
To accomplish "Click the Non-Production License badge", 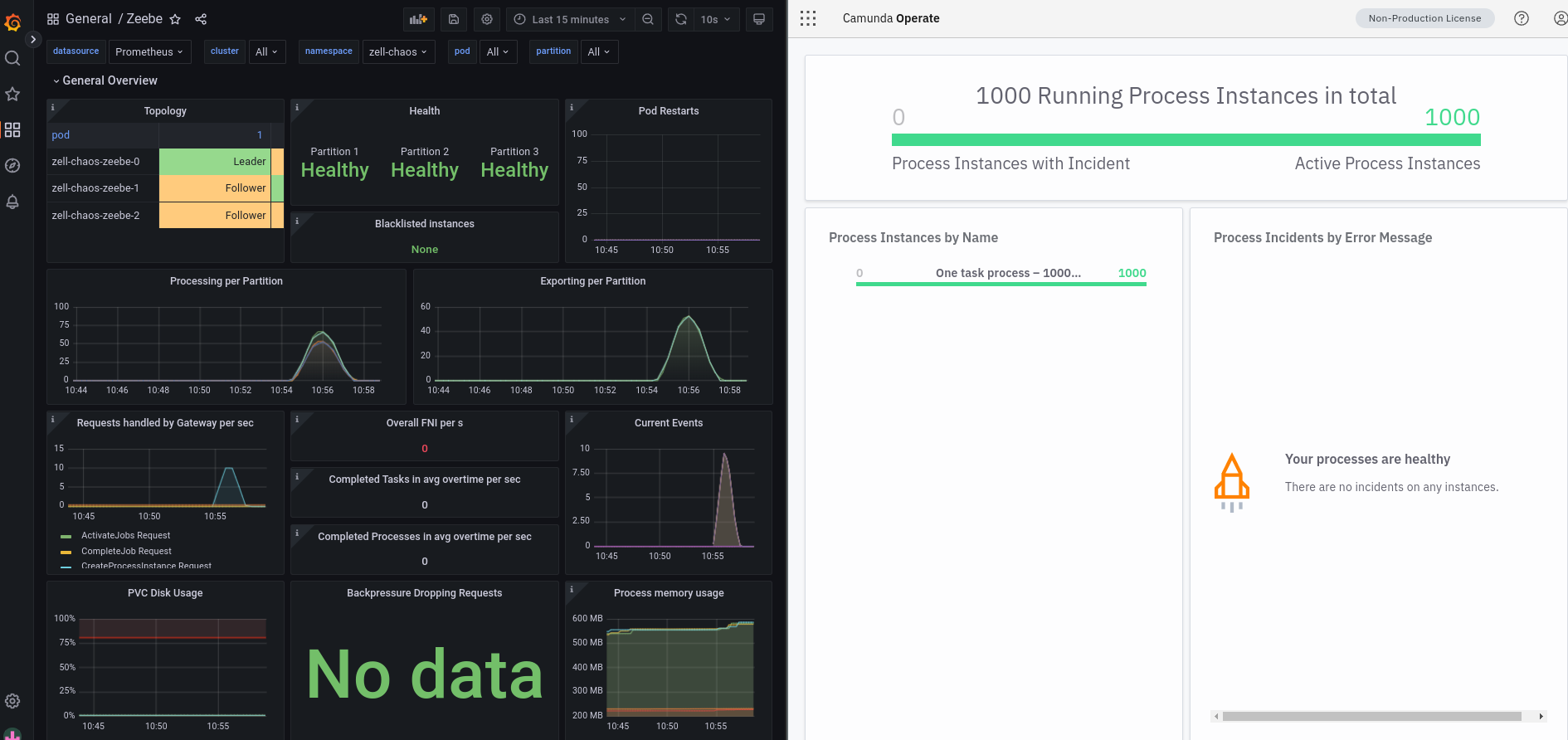I will (1424, 18).
